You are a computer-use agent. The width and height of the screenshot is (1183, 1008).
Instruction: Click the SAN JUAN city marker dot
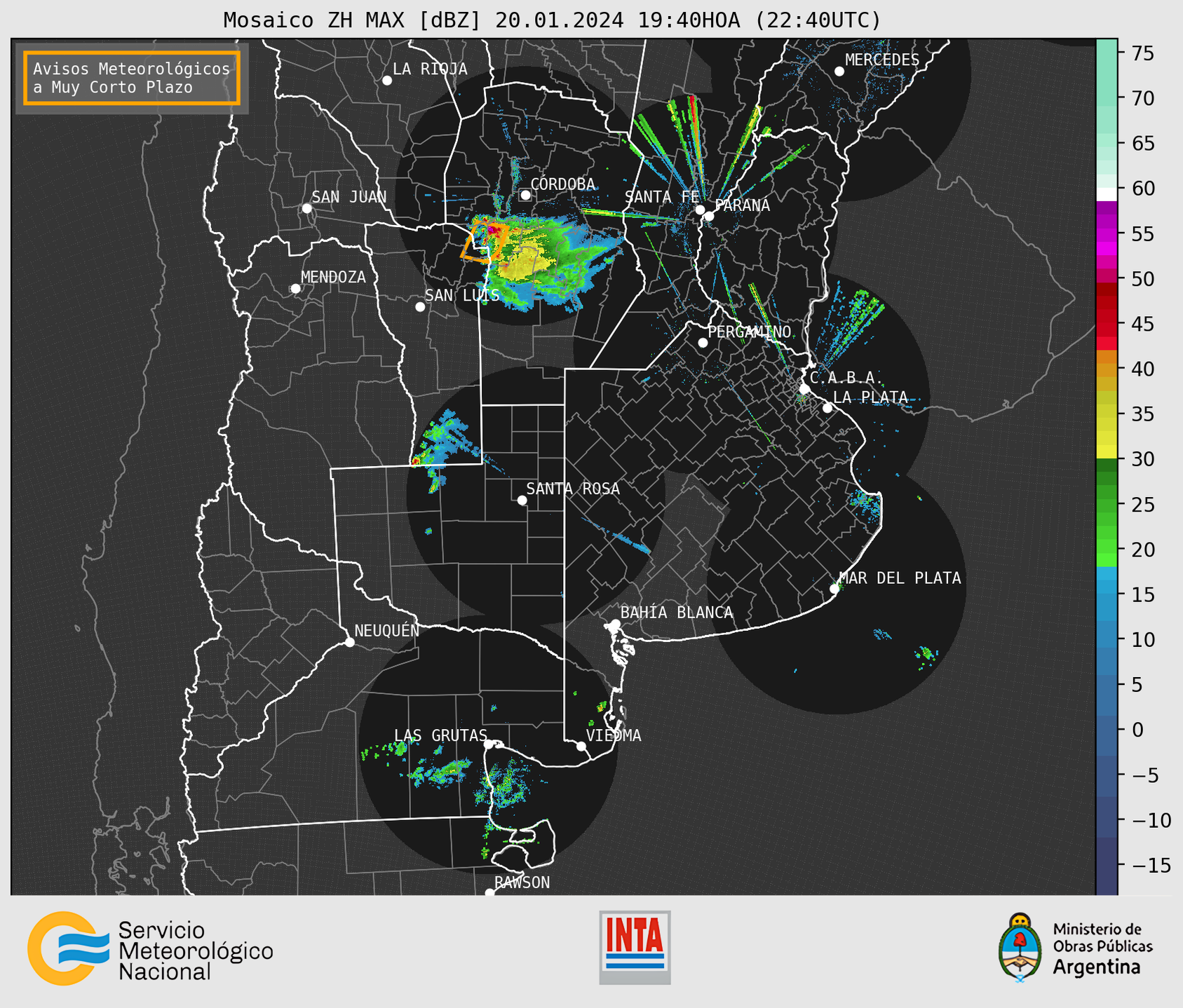[306, 208]
